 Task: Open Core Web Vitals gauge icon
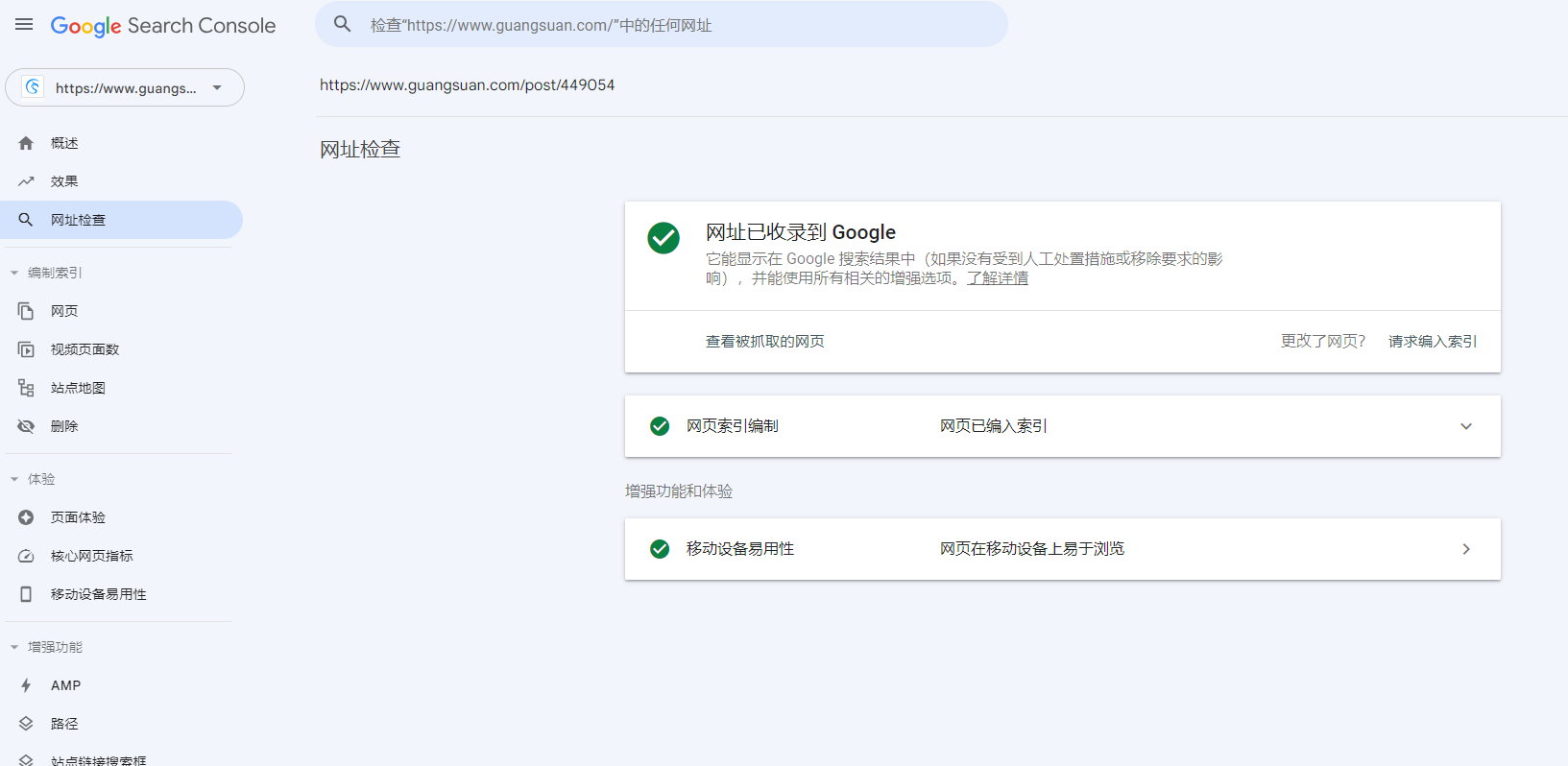(x=26, y=556)
